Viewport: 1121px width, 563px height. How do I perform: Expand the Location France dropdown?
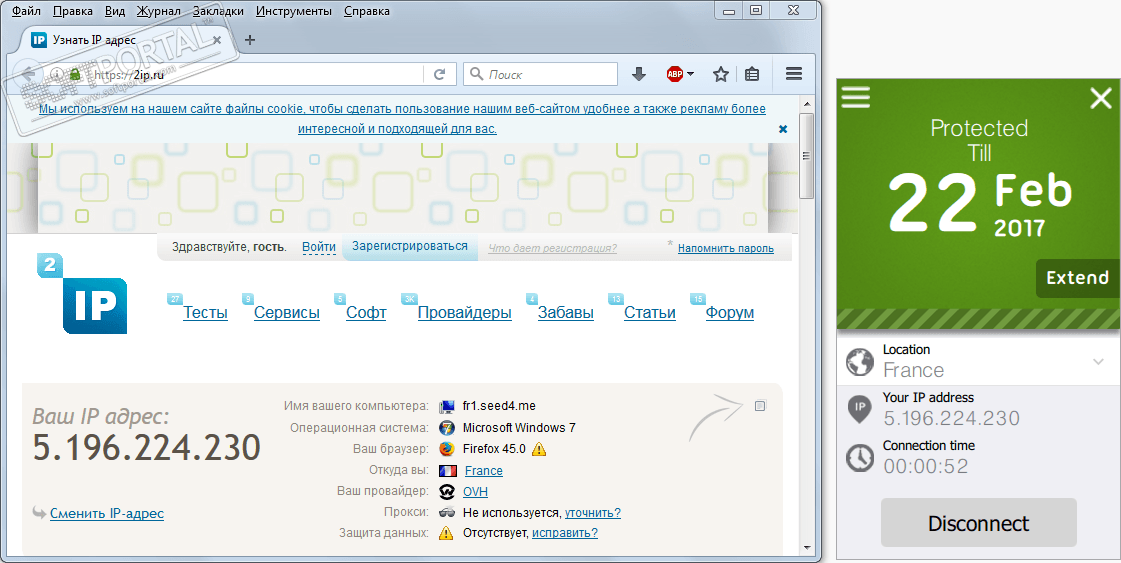[x=1098, y=362]
